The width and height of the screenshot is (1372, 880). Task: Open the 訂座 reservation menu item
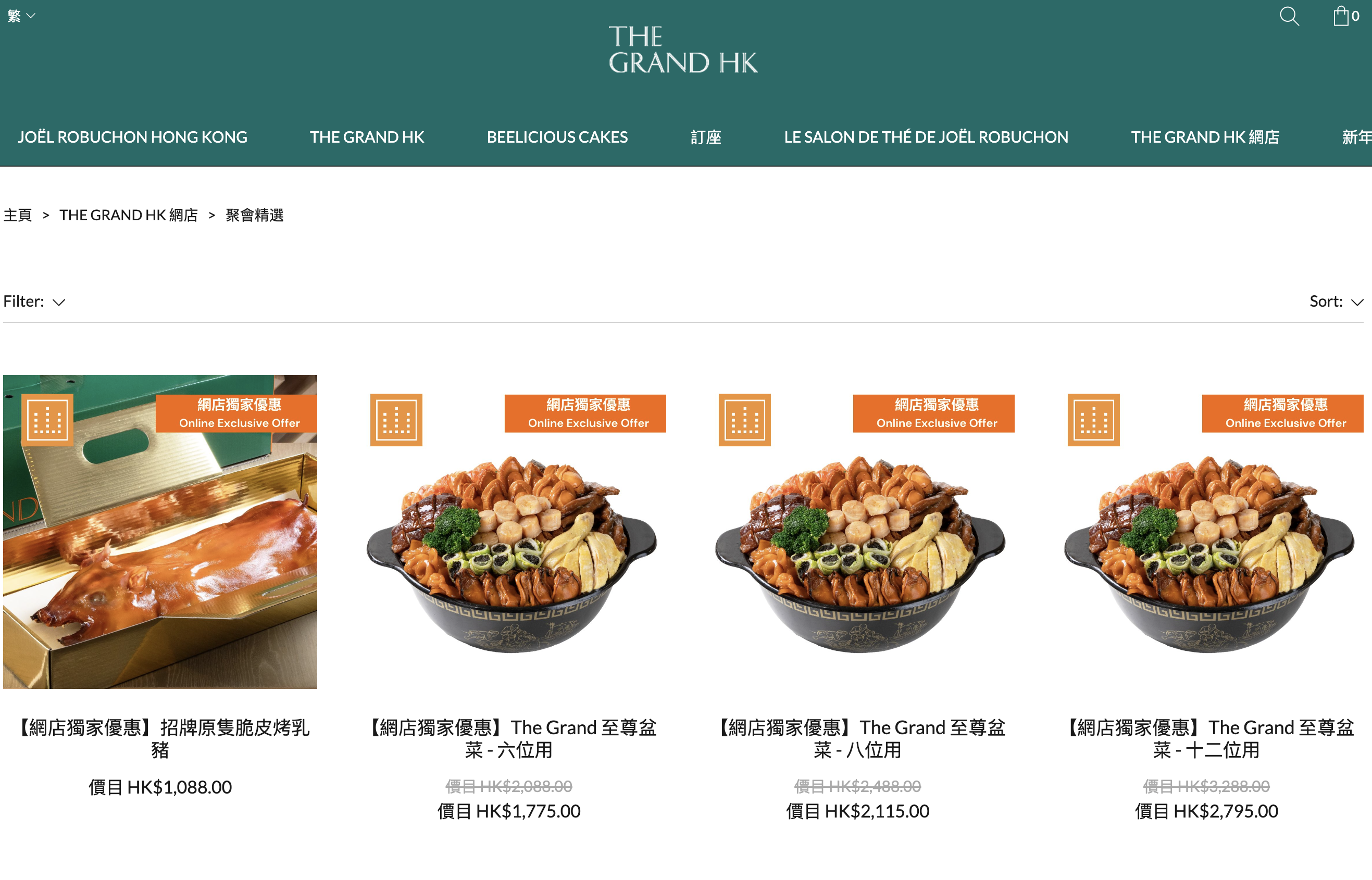coord(706,137)
